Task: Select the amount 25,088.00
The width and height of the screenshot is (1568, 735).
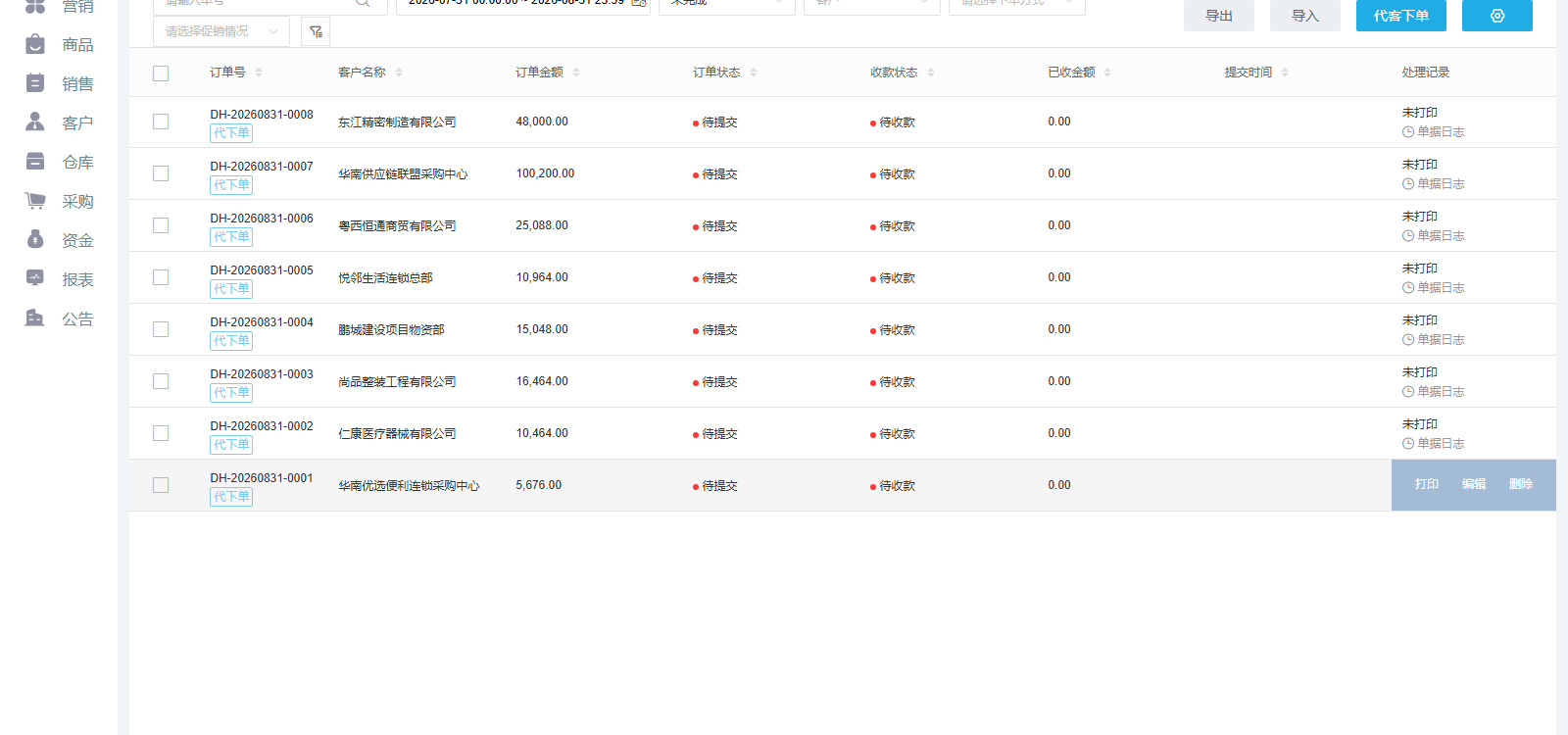Action: pos(542,225)
